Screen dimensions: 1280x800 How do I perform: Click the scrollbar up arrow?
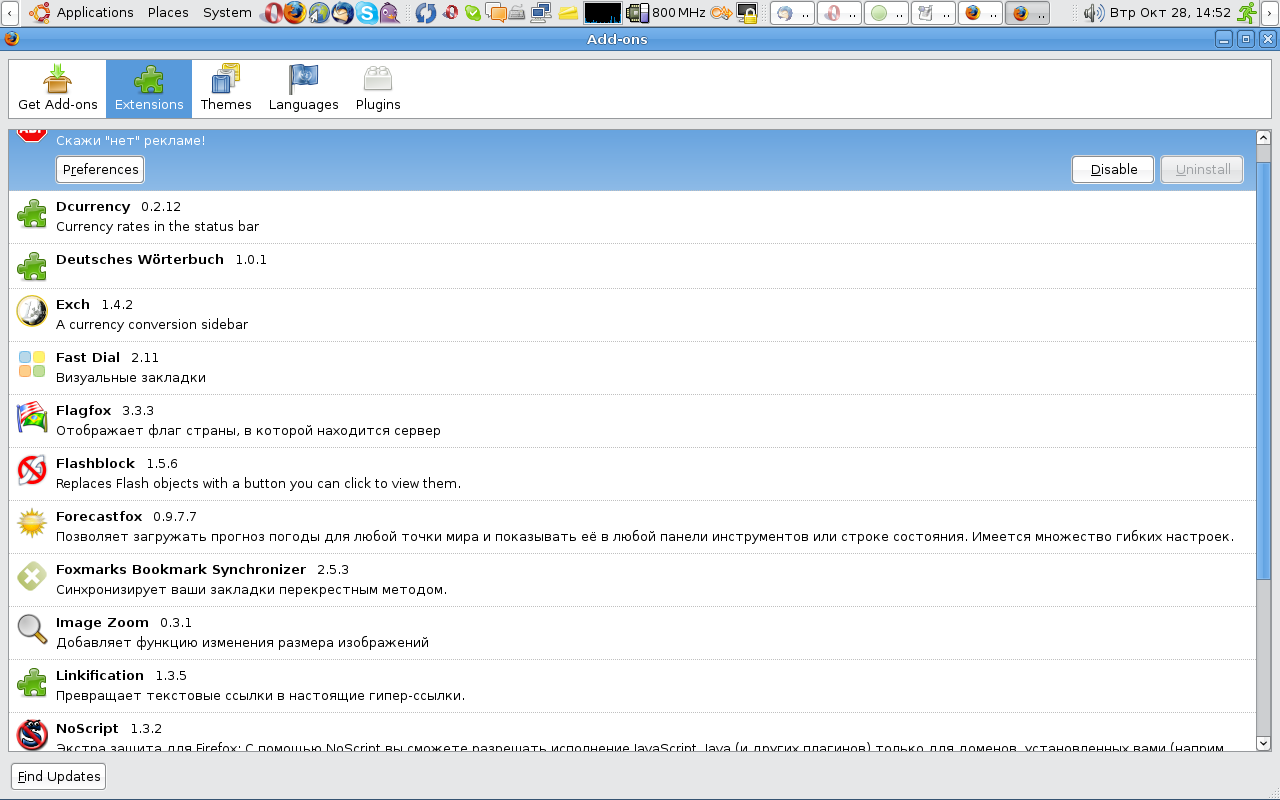click(x=1263, y=138)
